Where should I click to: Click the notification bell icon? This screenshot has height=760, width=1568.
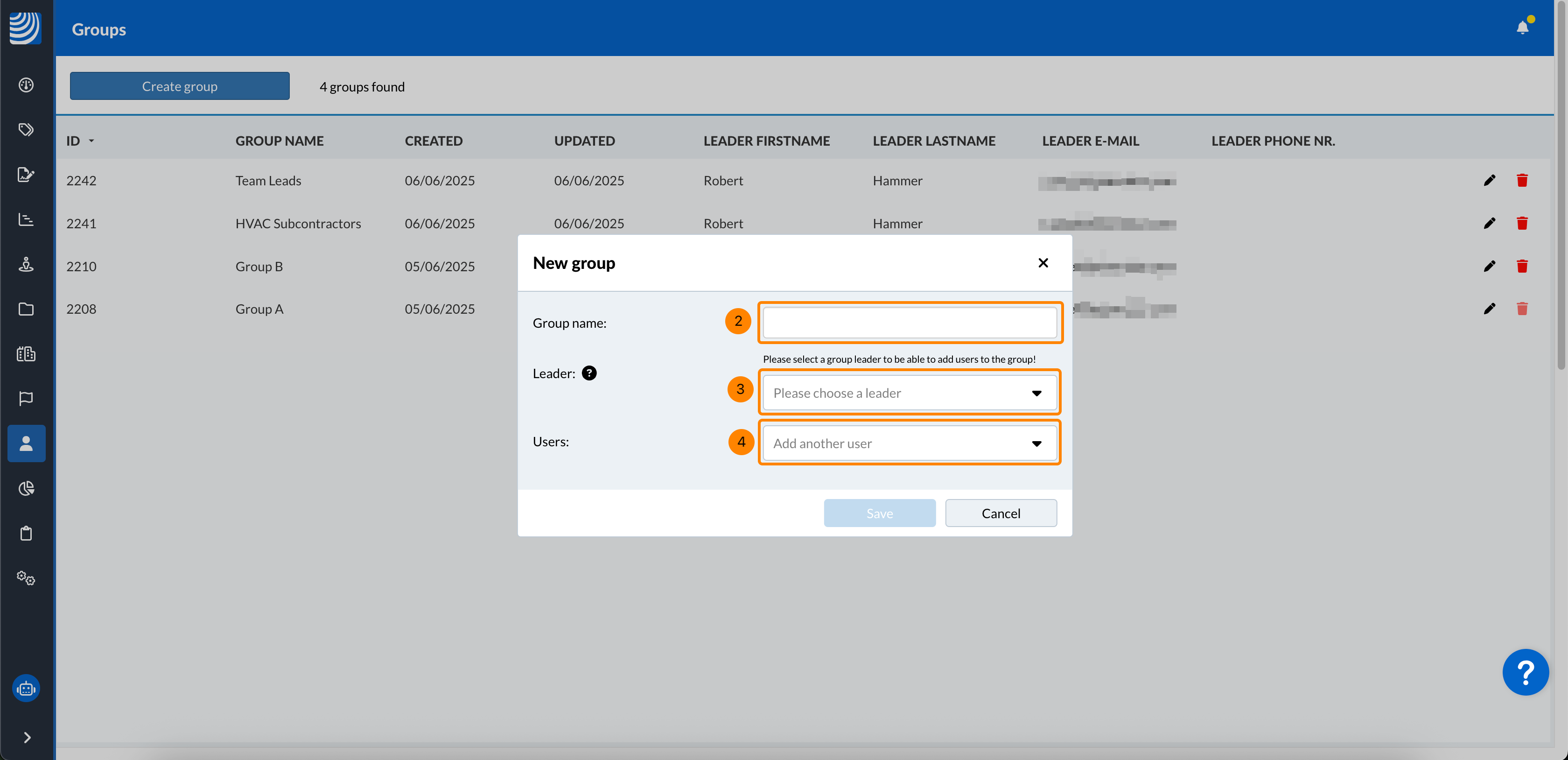tap(1522, 28)
